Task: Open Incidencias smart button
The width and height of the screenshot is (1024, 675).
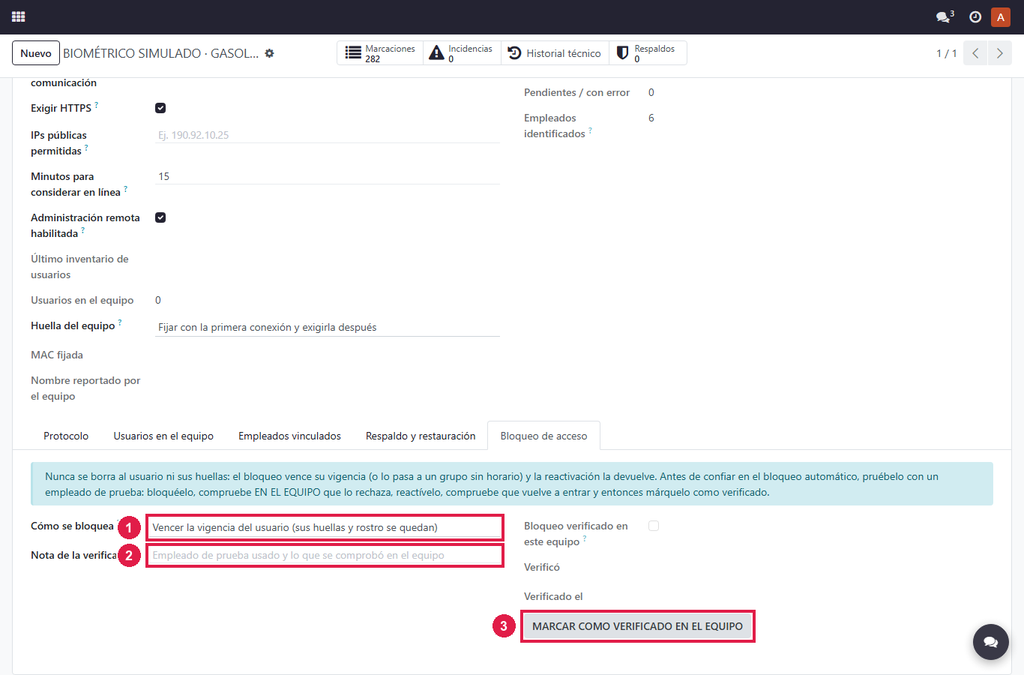Action: [x=462, y=54]
